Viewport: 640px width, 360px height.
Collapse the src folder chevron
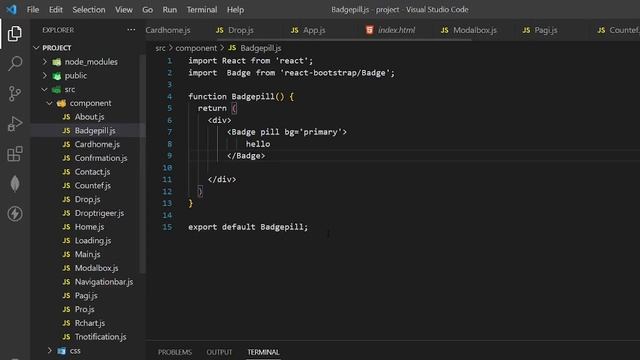click(x=44, y=89)
